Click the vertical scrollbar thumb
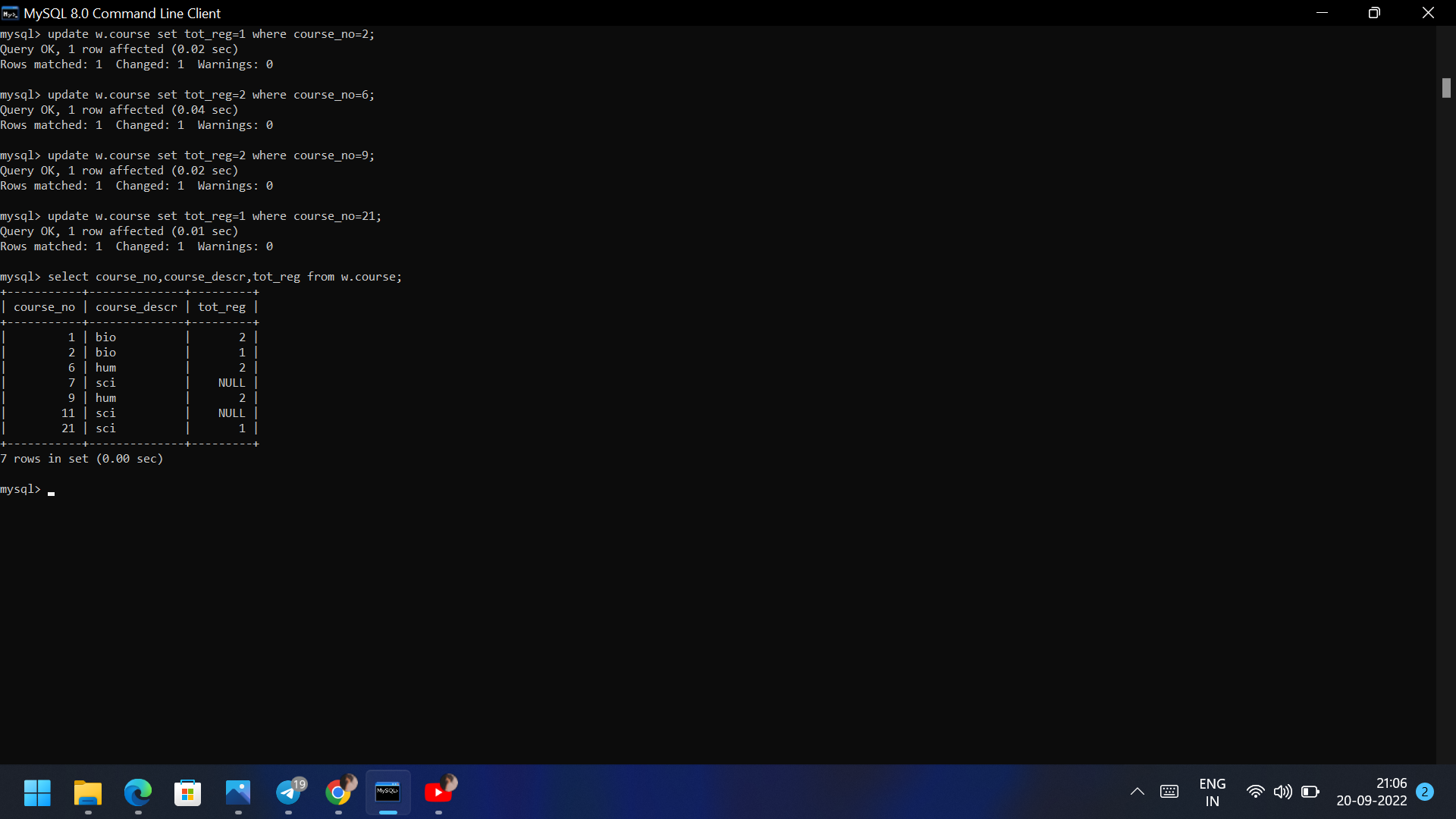Screen dimensions: 1456x819 [x=1446, y=88]
